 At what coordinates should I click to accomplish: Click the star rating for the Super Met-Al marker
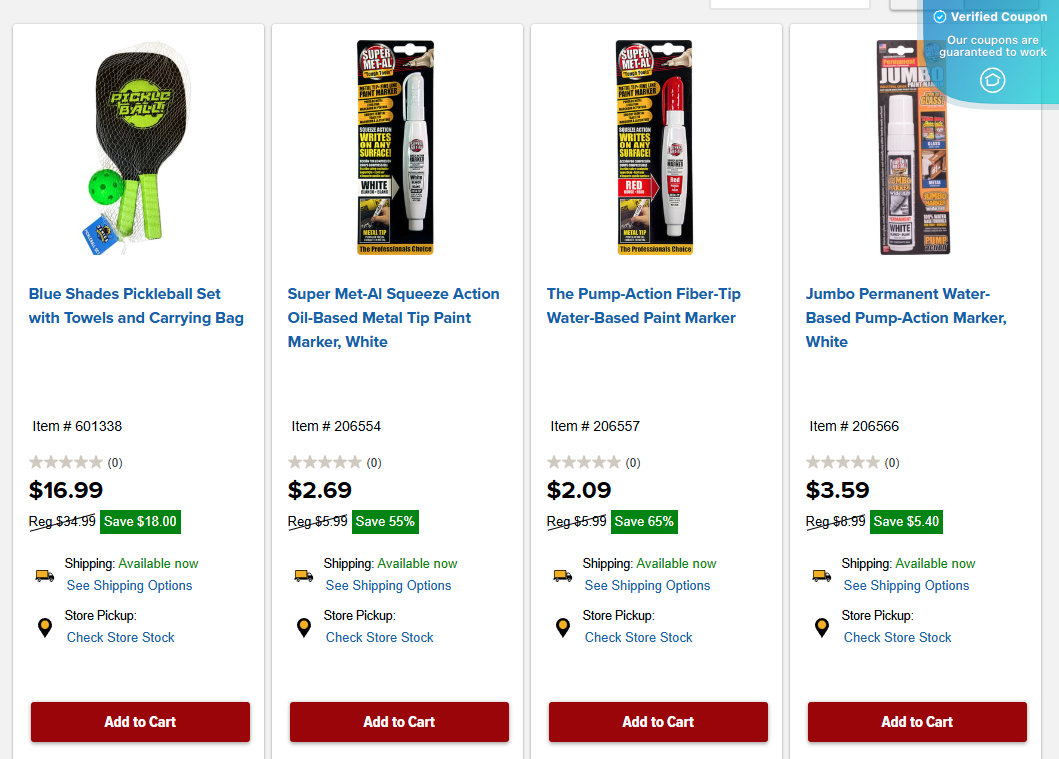(x=323, y=462)
